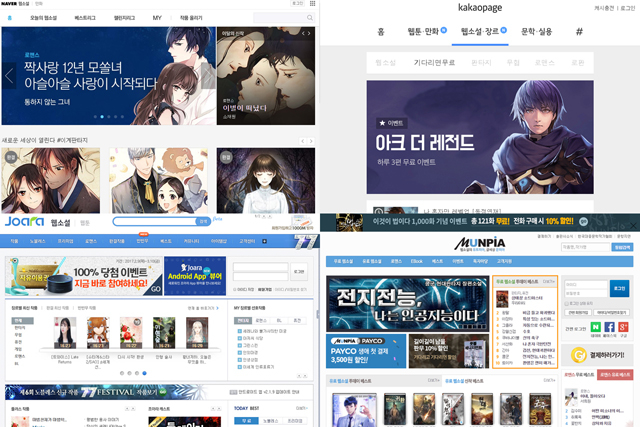This screenshot has height=427, width=640.
Task: Click the GO icon on Joara event banner
Action: tap(156, 289)
